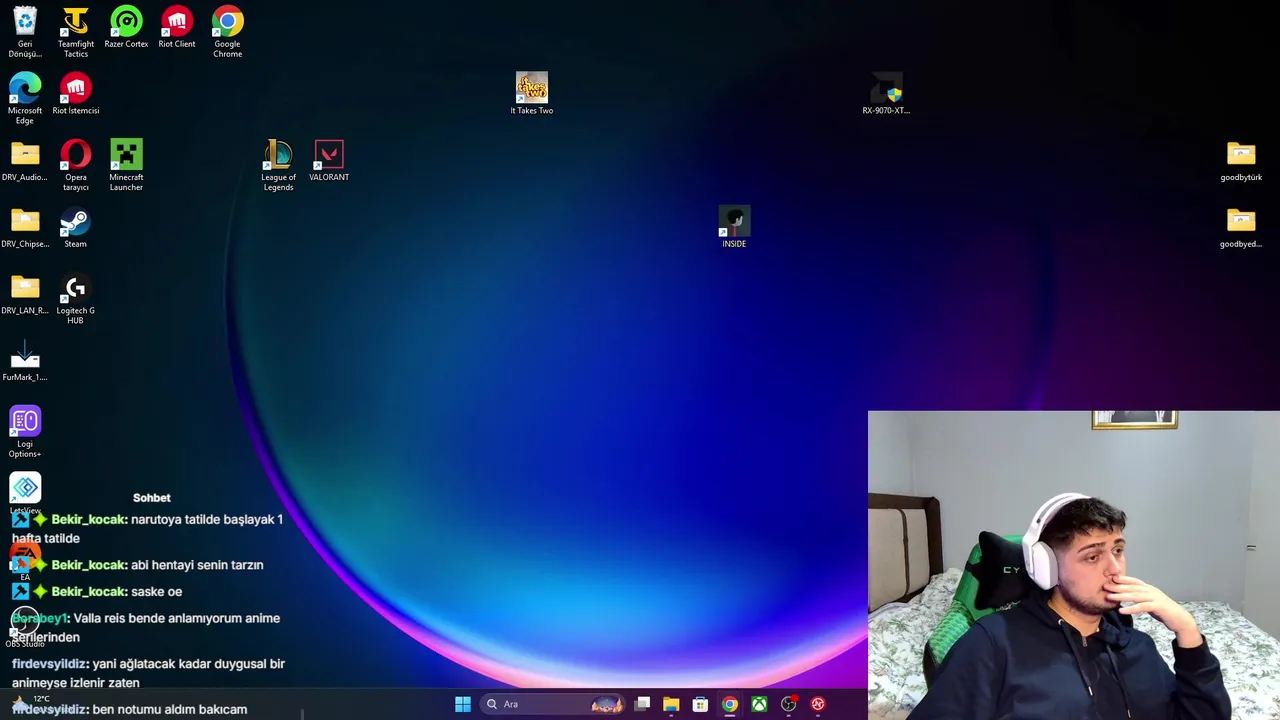The image size is (1280, 720).
Task: Select the DRV_Chipset folder
Action: 25,228
